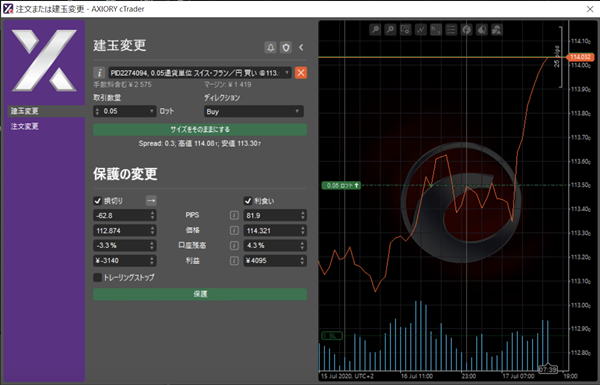The height and width of the screenshot is (385, 600).
Task: Open the position selector dropdown PID2274094
Action: coord(200,73)
